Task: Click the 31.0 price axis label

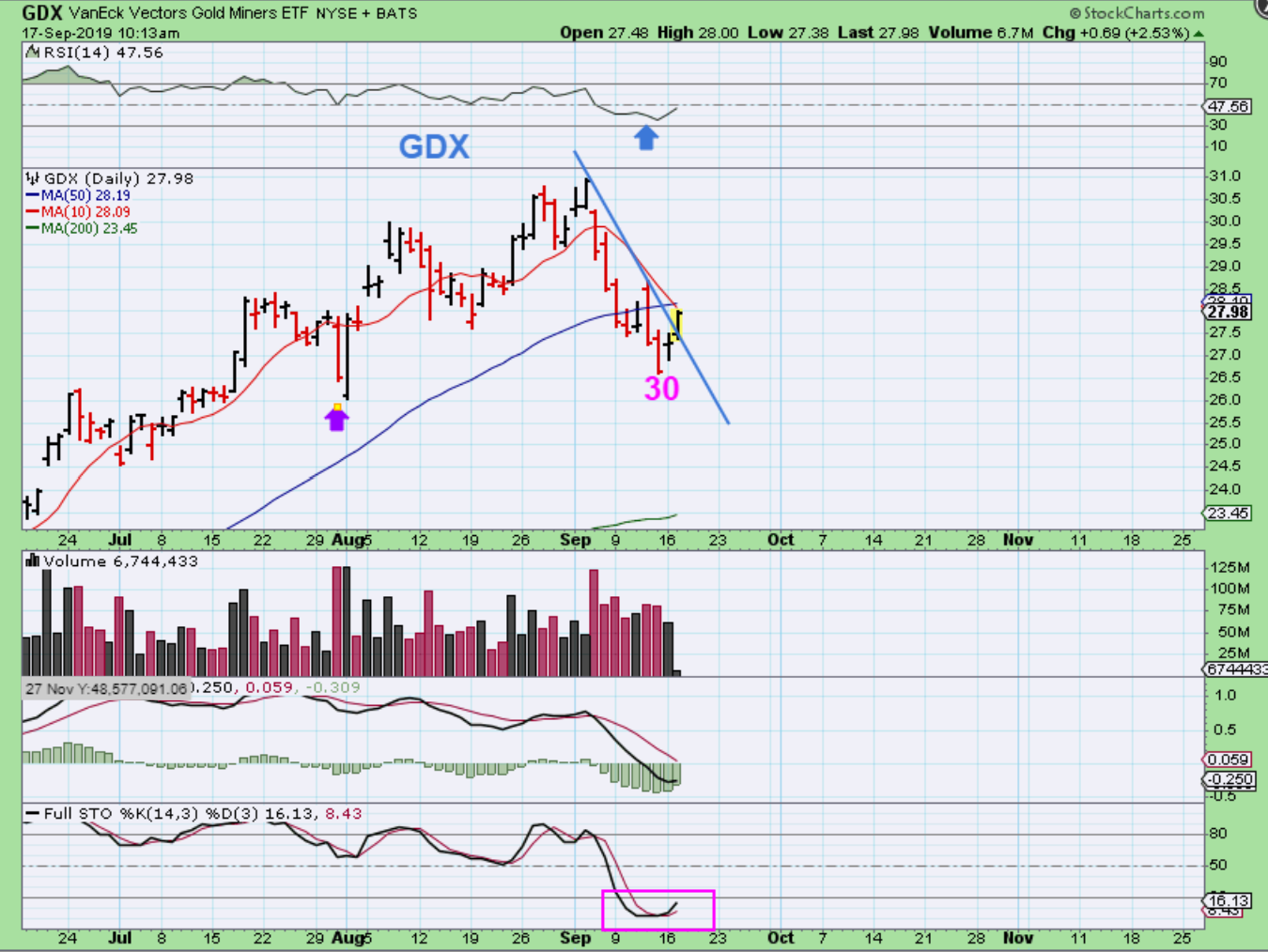Action: (1225, 176)
